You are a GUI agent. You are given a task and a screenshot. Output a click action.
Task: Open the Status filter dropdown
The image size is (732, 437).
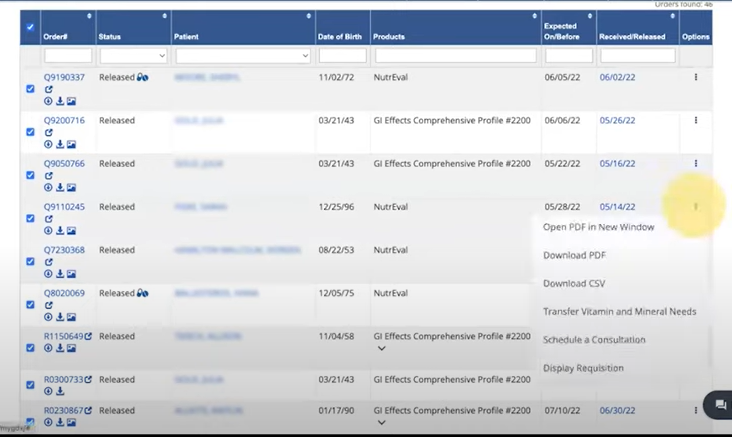pos(132,56)
